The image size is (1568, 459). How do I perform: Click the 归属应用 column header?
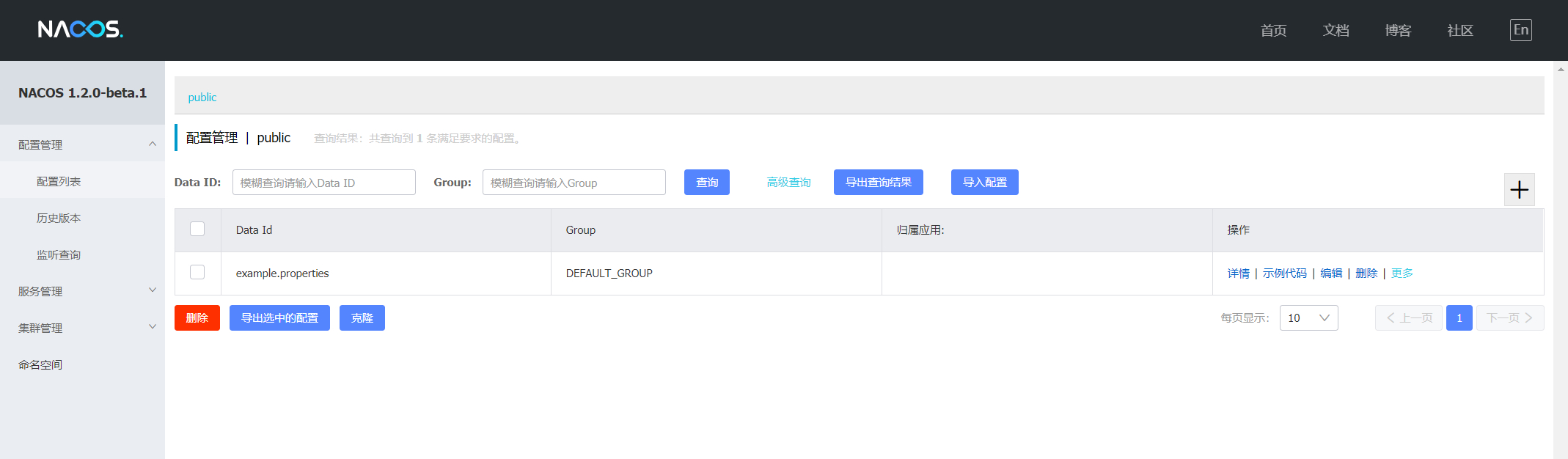pos(1047,229)
